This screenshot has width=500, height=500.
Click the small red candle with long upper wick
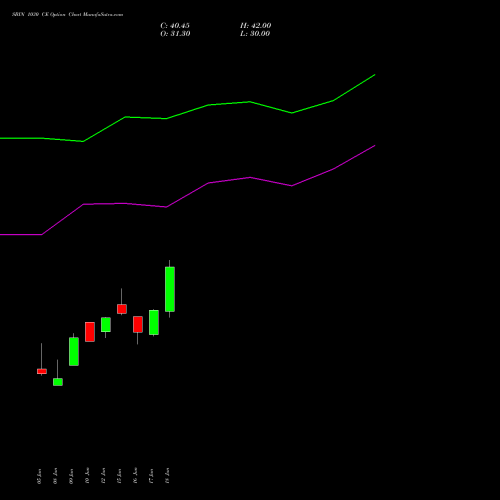coord(122,309)
